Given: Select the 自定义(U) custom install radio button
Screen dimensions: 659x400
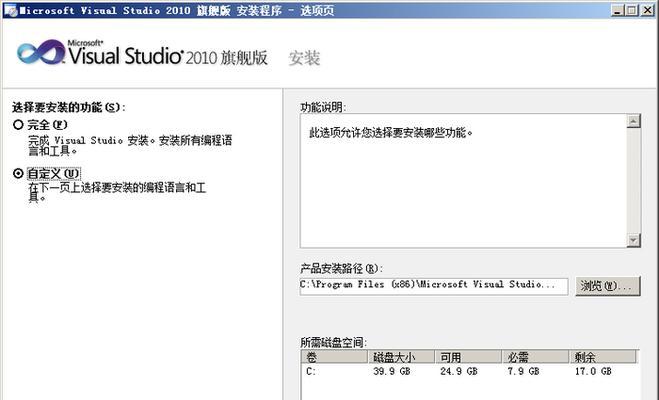Looking at the screenshot, I should coord(18,173).
